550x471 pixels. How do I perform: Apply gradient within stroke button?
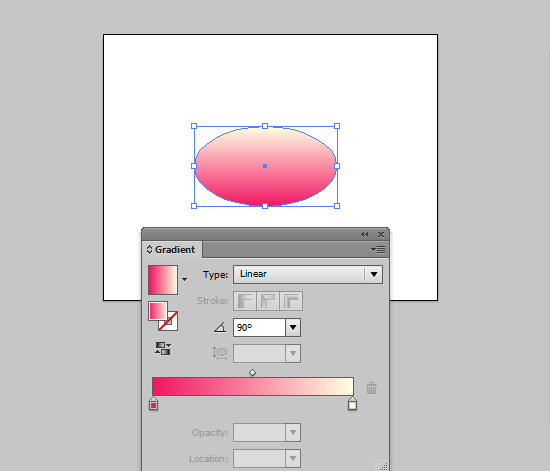coord(245,301)
